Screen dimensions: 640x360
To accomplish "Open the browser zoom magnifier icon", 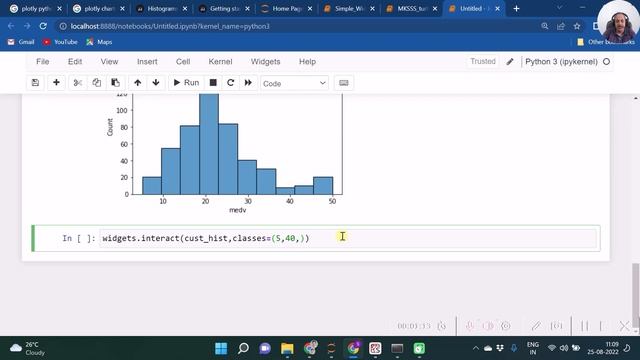I will [x=544, y=26].
